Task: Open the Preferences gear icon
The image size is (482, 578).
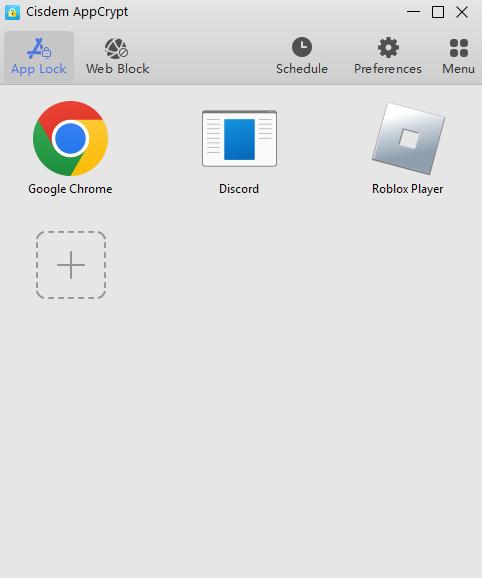Action: 388,48
